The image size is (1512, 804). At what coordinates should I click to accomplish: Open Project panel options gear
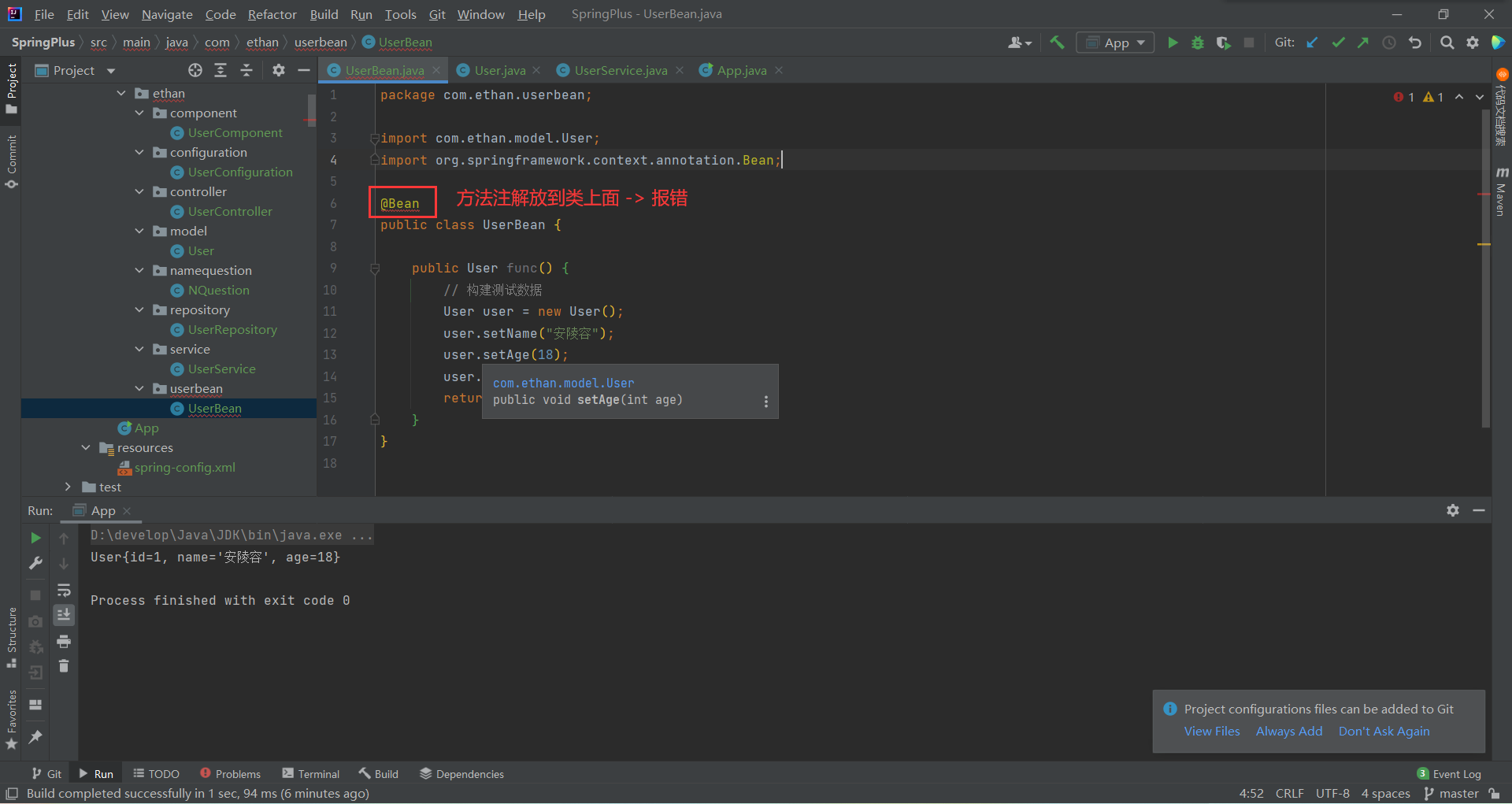(278, 70)
